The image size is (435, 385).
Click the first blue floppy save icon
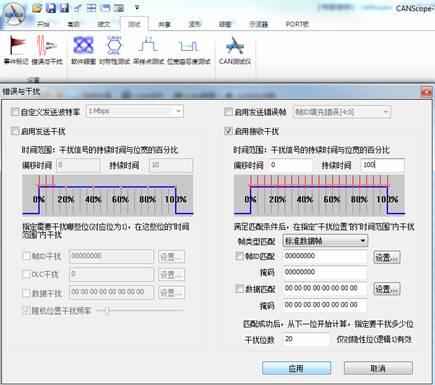[x=50, y=8]
